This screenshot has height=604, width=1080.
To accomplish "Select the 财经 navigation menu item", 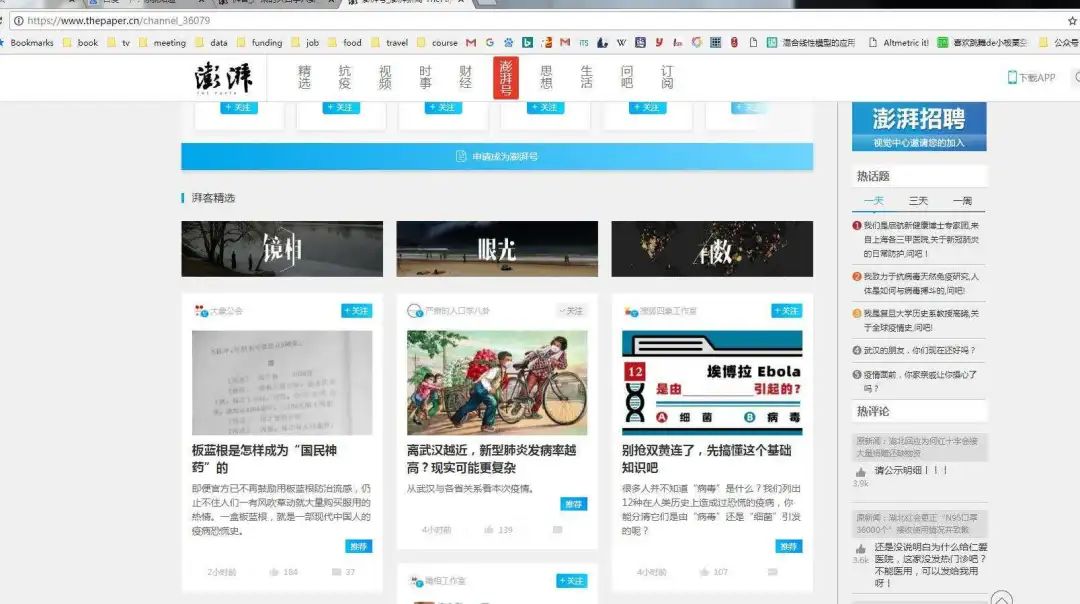I will tap(466, 77).
